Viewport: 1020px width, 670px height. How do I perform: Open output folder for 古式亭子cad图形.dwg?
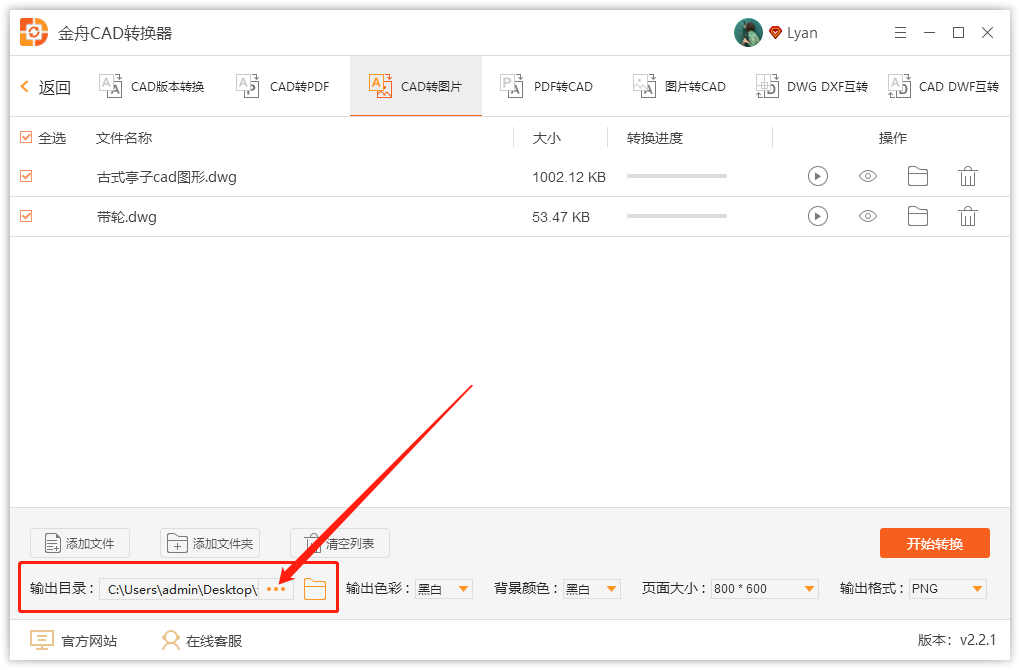click(918, 176)
